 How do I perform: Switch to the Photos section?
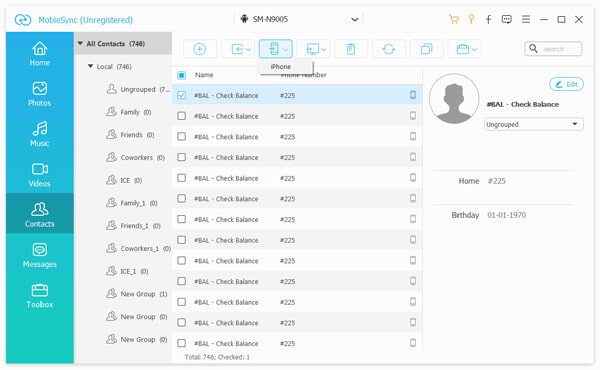tap(40, 94)
